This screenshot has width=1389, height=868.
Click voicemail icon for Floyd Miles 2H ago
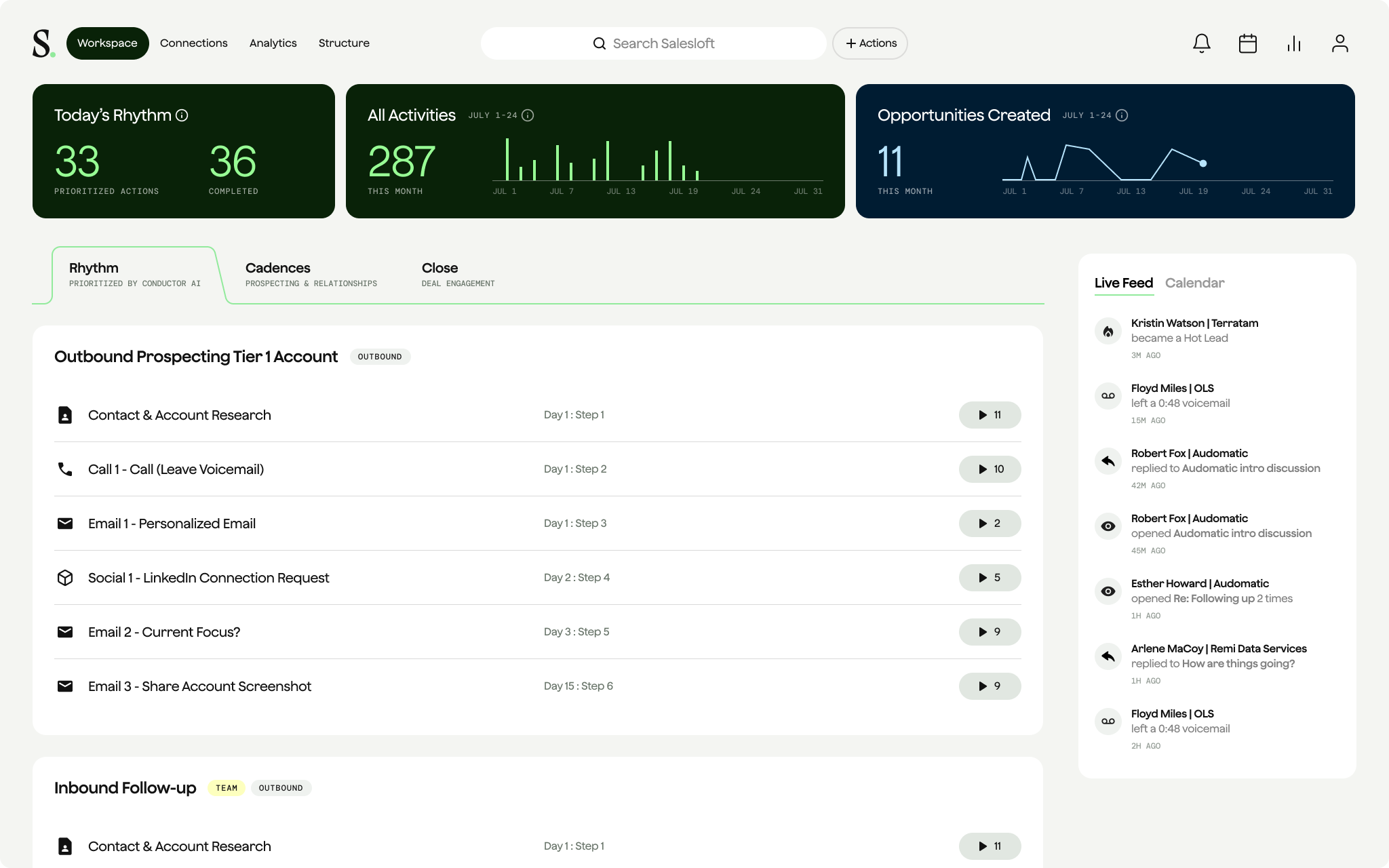coord(1108,722)
